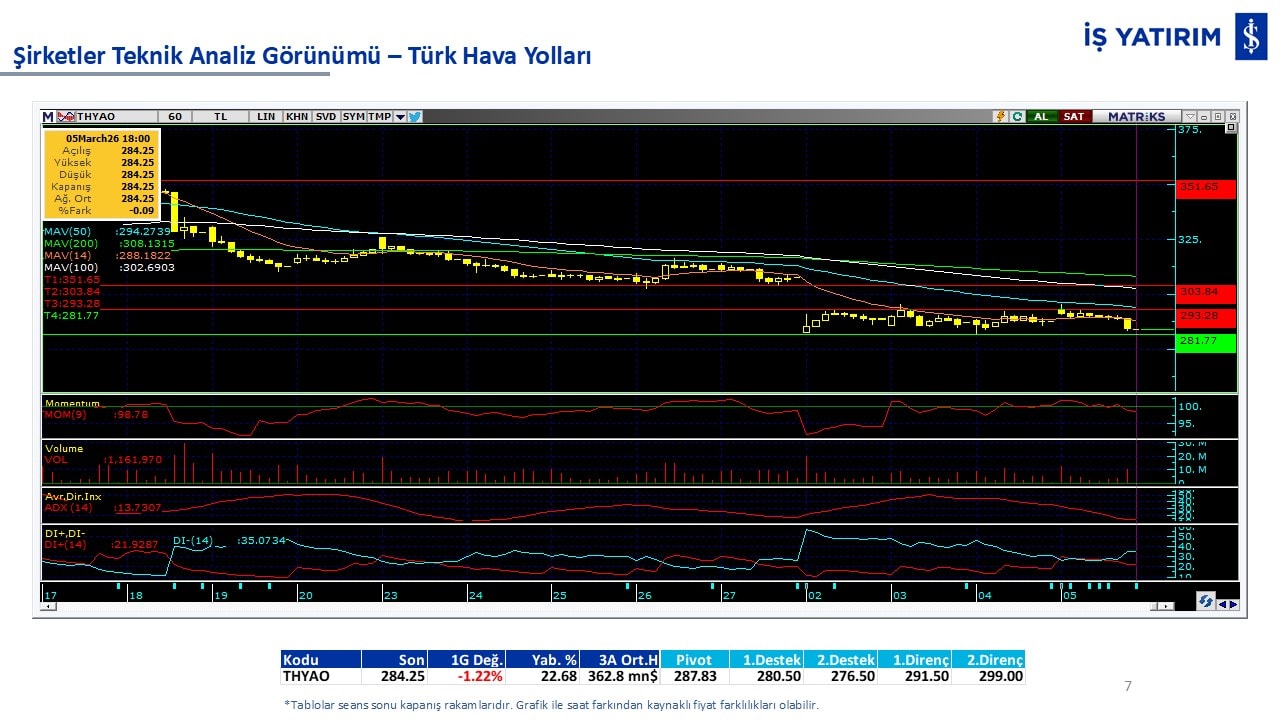1280x720 pixels.
Task: Open the dropdown arrow next to TMP
Action: pyautogui.click(x=400, y=117)
